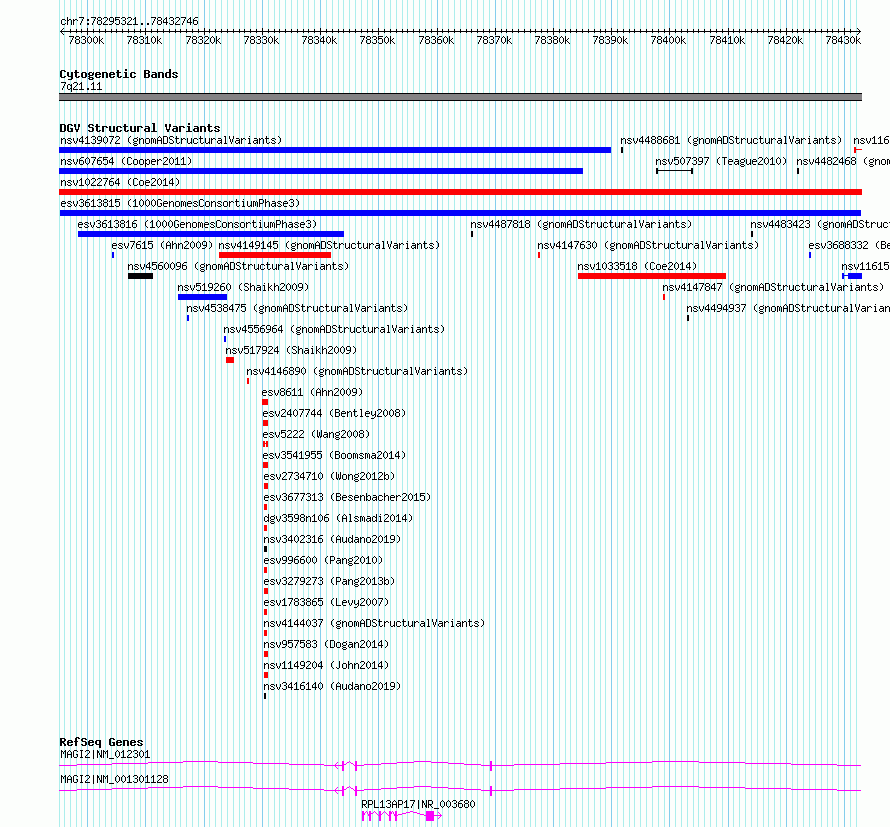The width and height of the screenshot is (890, 827).
Task: Open the nsv4144037 gnomAD variant label
Action: (375, 623)
